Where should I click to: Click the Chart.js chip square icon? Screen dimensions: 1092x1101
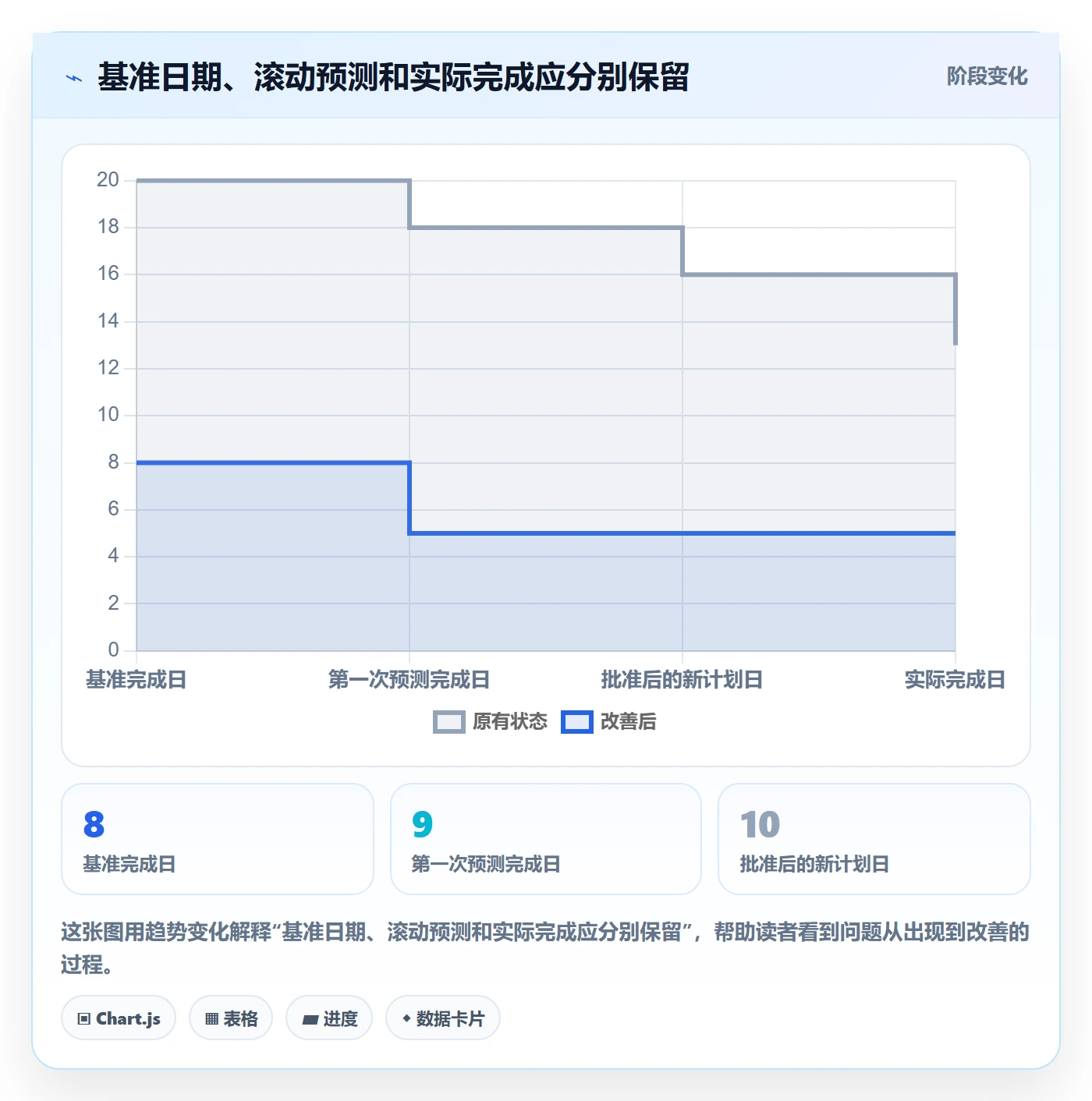click(83, 1019)
